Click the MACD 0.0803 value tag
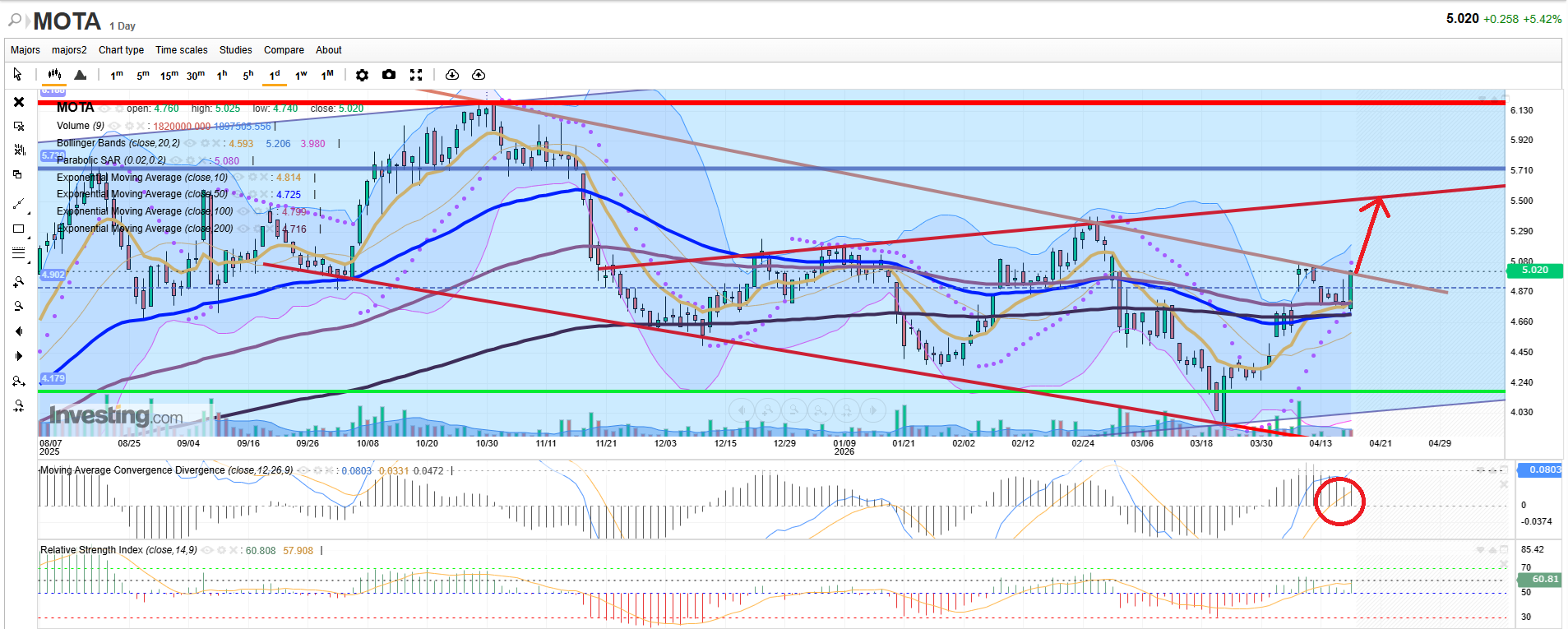This screenshot has width=1568, height=629. [1539, 469]
